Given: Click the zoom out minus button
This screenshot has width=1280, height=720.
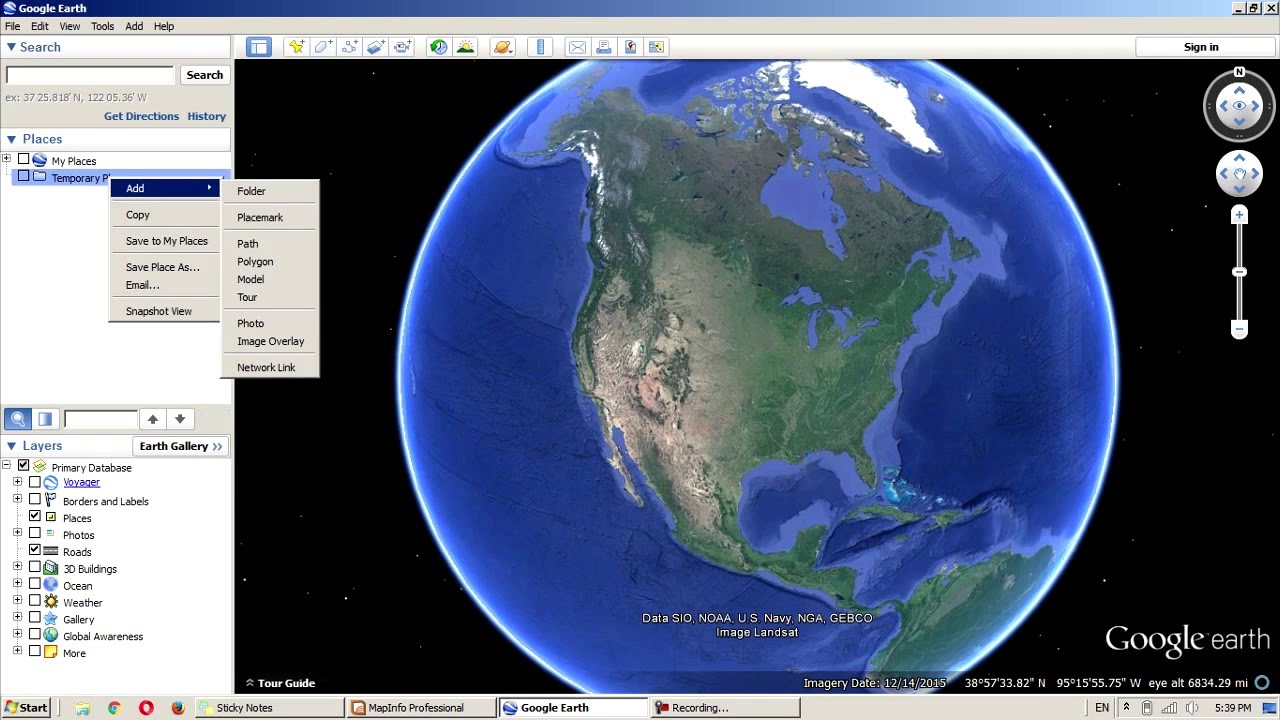Looking at the screenshot, I should tap(1239, 329).
